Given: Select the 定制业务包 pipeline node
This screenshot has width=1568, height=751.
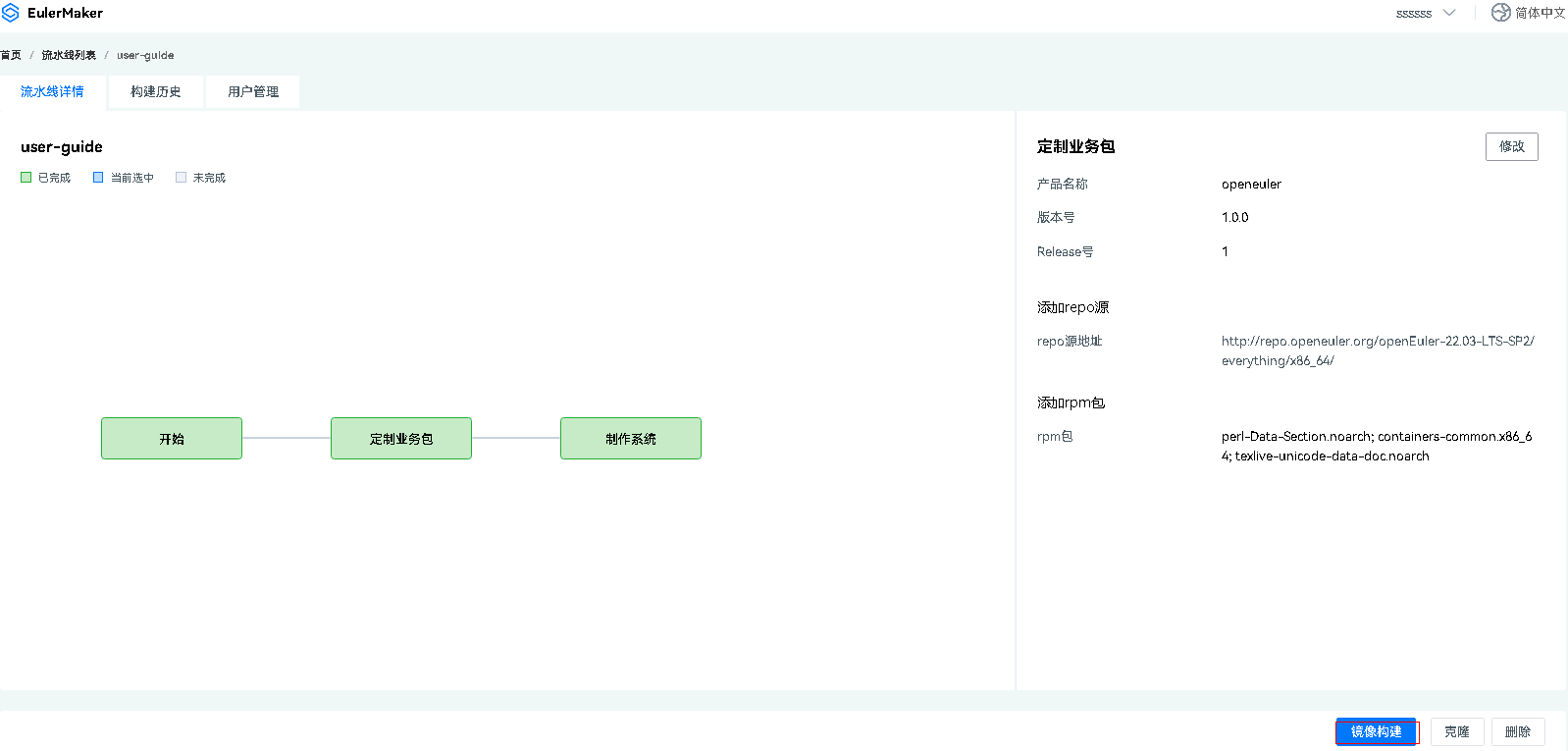Looking at the screenshot, I should click(401, 439).
